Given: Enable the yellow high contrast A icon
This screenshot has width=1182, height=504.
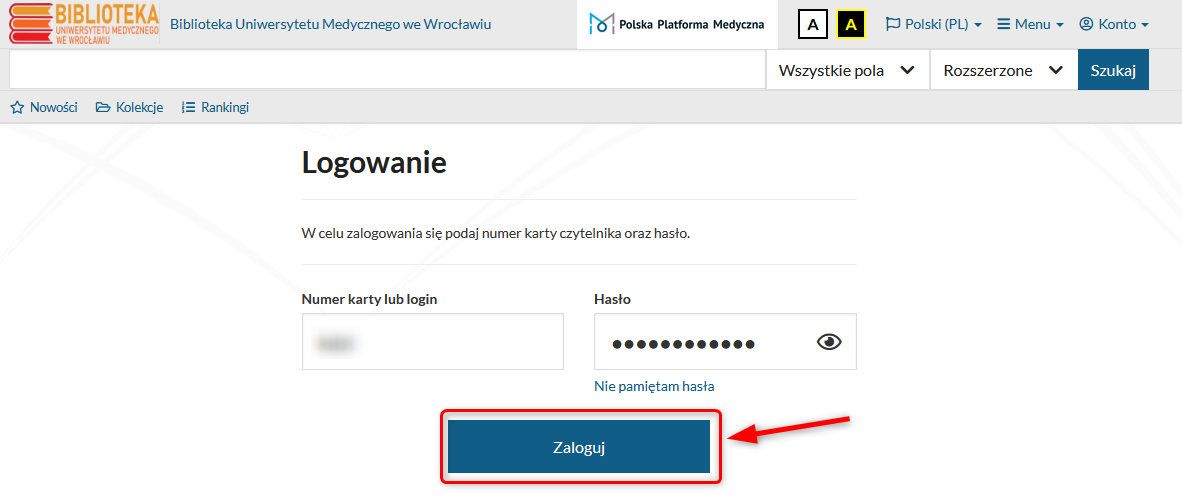Looking at the screenshot, I should pos(850,25).
